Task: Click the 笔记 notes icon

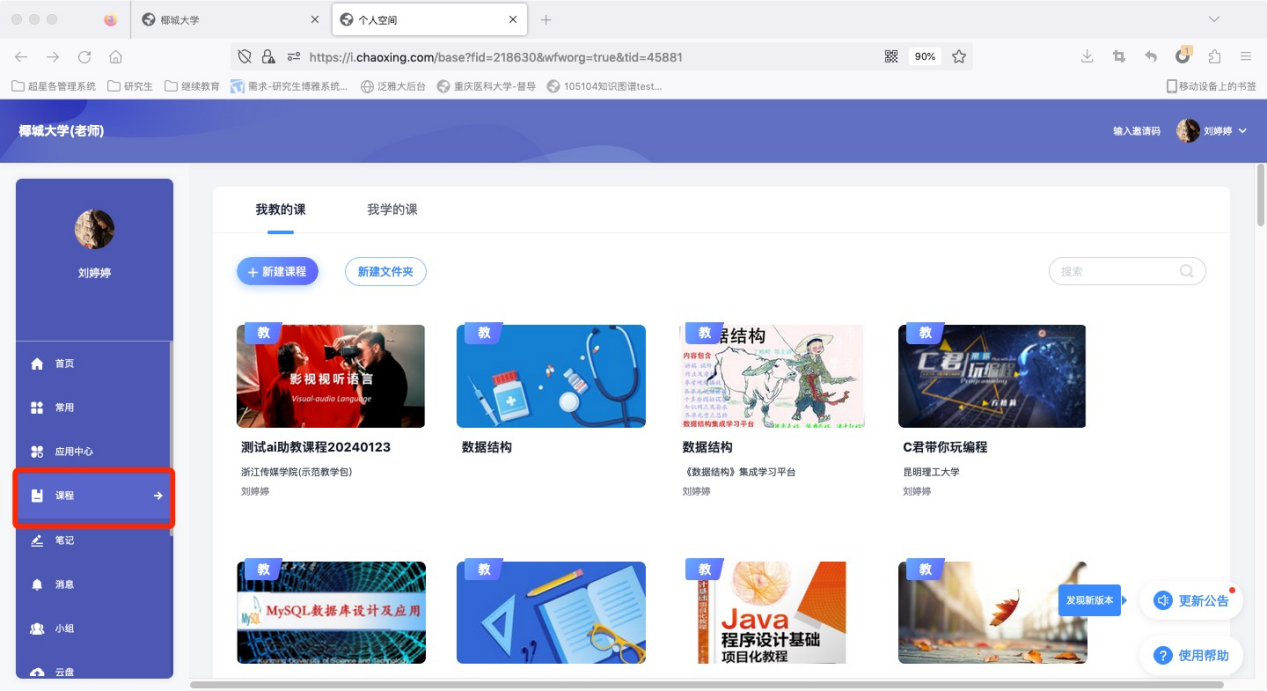Action: [x=37, y=541]
